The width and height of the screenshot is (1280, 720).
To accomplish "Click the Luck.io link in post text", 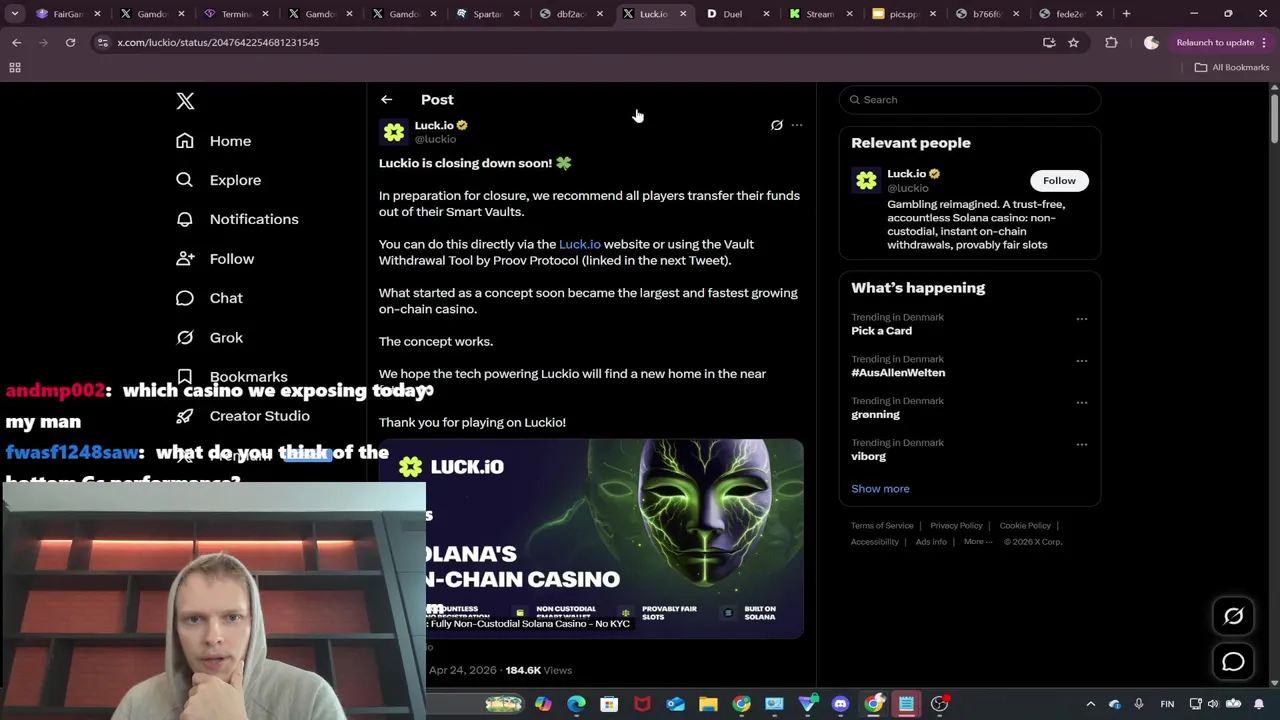I will pos(580,244).
